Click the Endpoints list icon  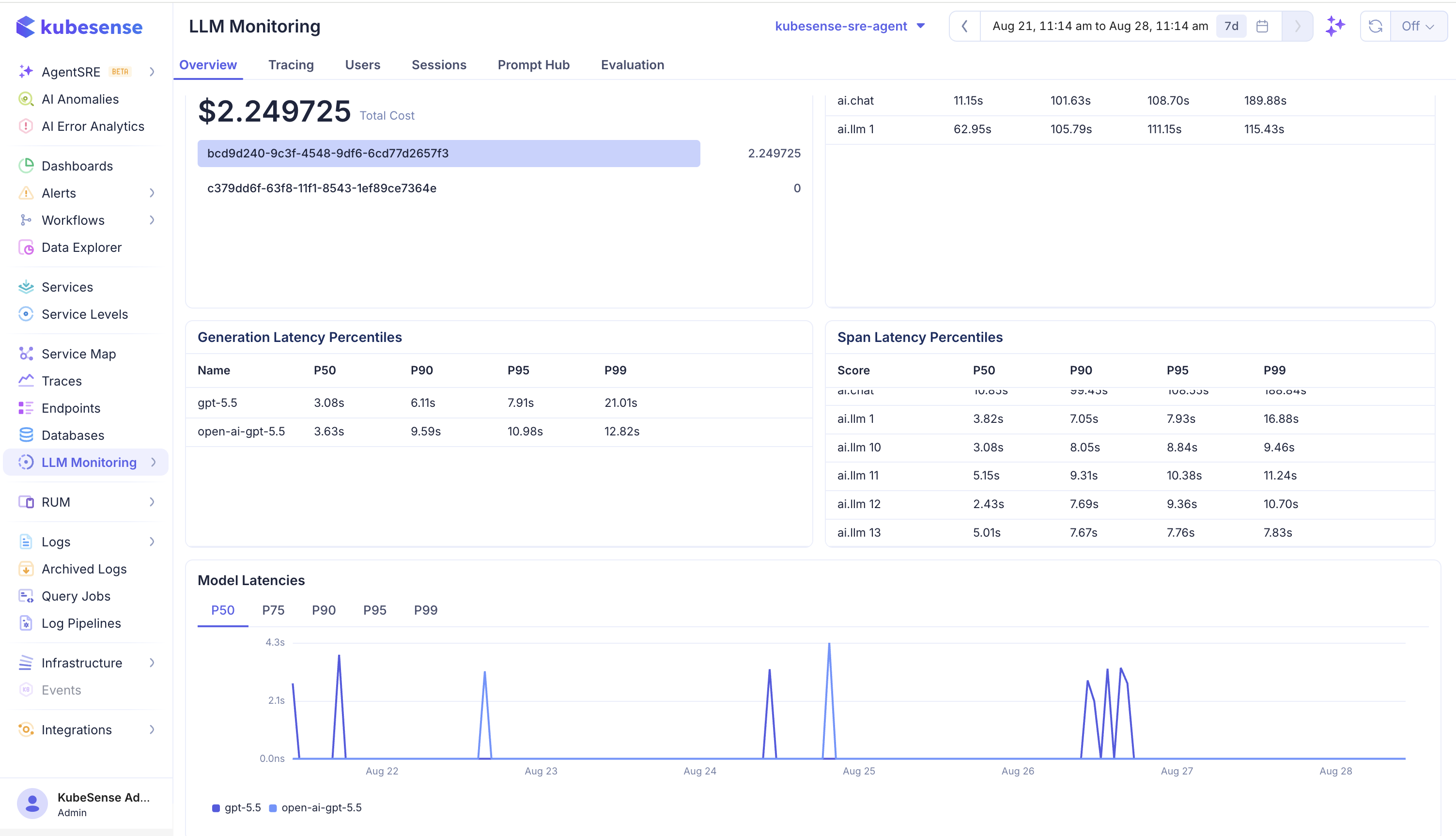[26, 408]
